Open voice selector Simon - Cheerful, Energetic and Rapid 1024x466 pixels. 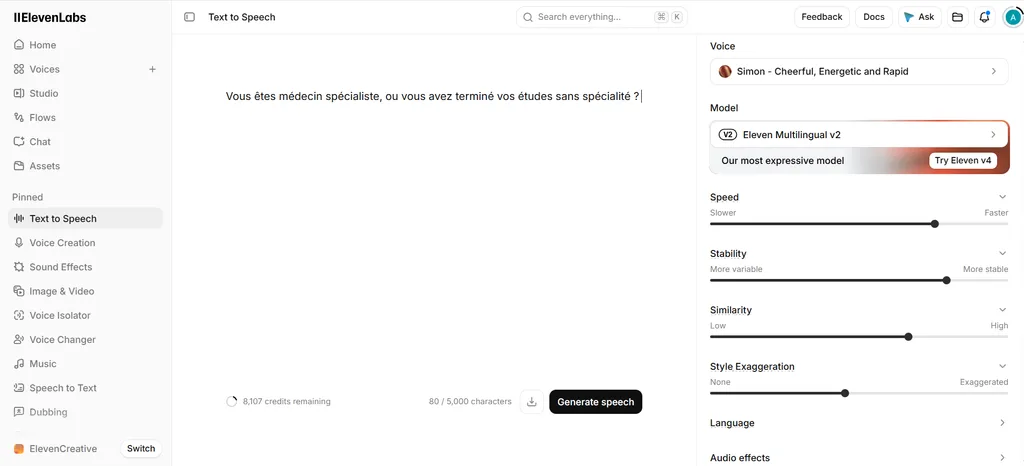pyautogui.click(x=859, y=71)
